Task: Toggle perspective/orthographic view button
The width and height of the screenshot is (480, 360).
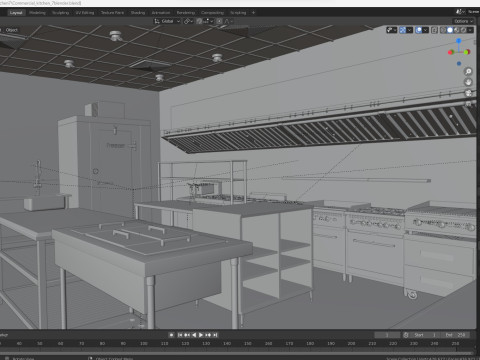Action: click(x=468, y=104)
